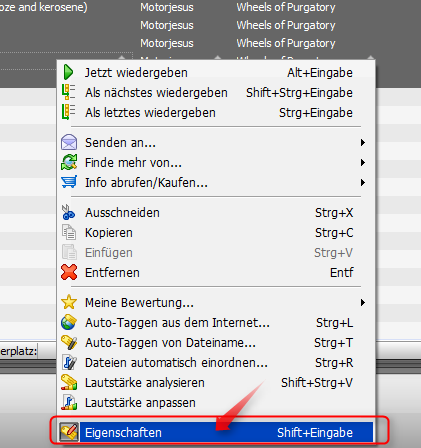Choose Kopieren from the context menu
421x448 pixels.
216,232
